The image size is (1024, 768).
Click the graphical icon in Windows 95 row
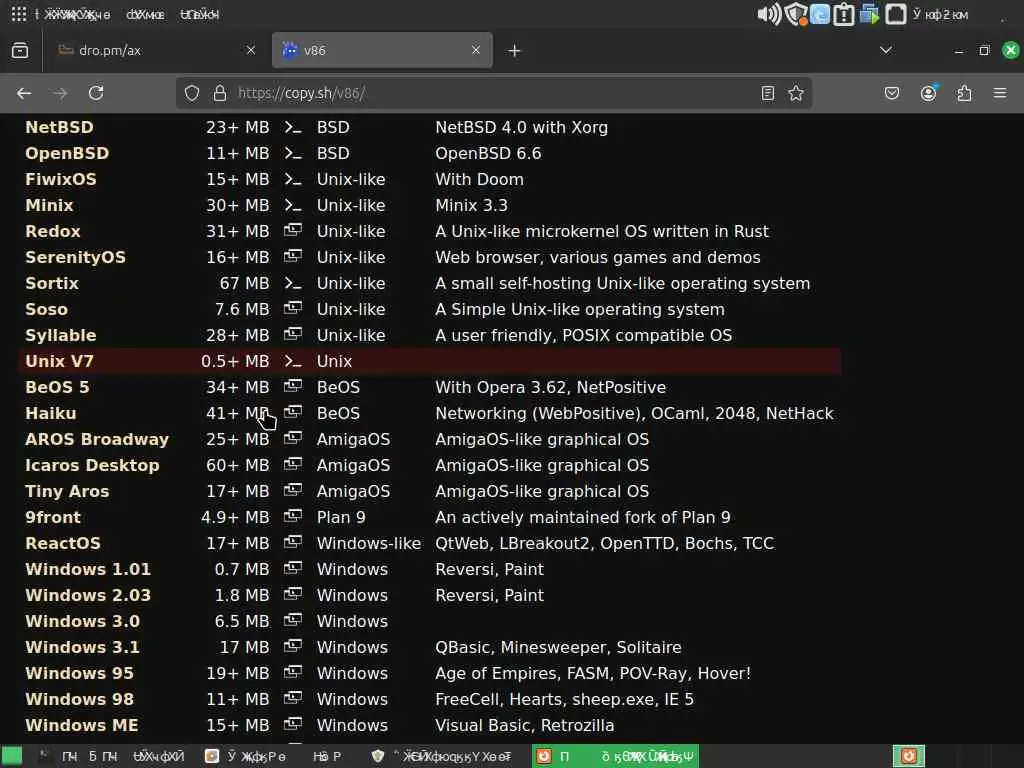pyautogui.click(x=293, y=672)
